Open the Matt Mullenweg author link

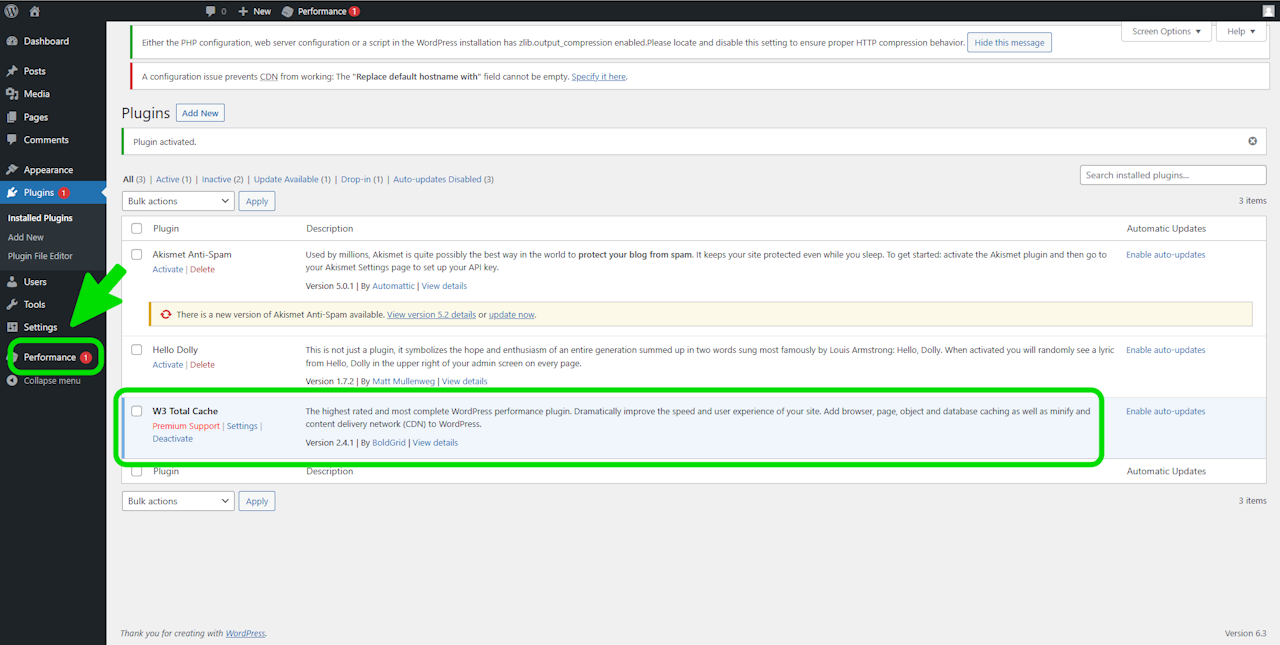point(403,381)
